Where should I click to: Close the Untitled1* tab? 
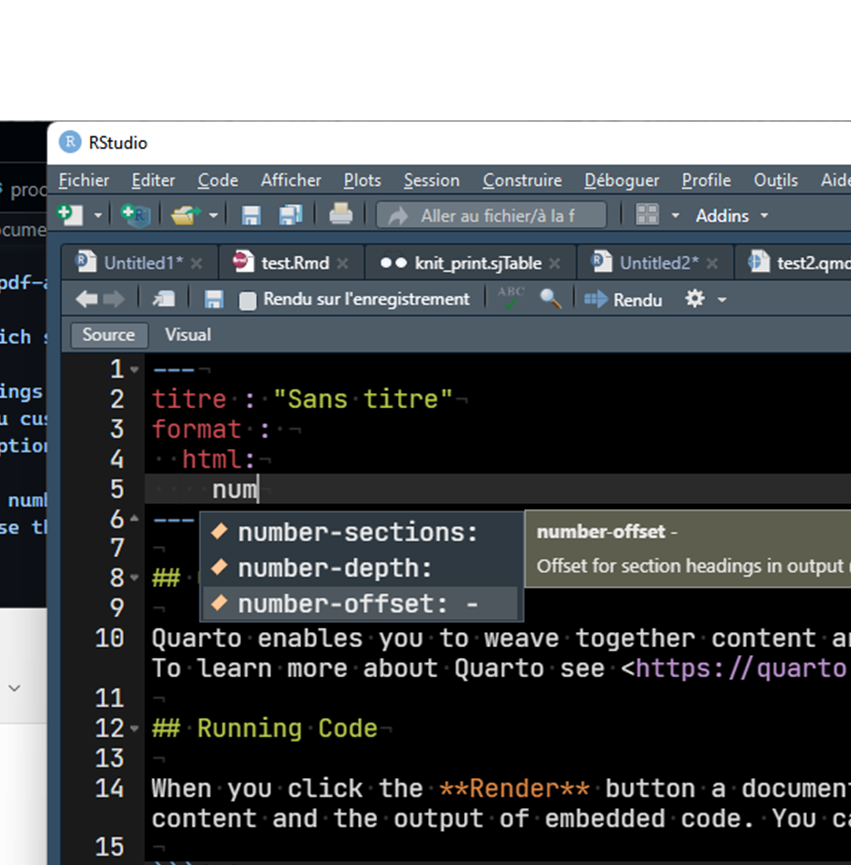pyautogui.click(x=196, y=264)
